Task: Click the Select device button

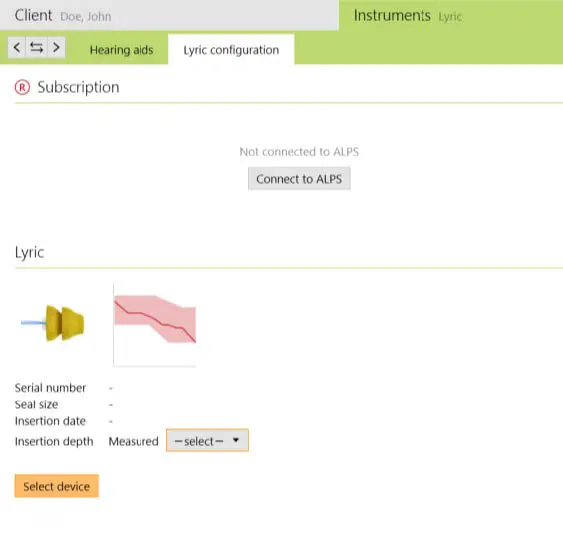Action: coord(57,486)
